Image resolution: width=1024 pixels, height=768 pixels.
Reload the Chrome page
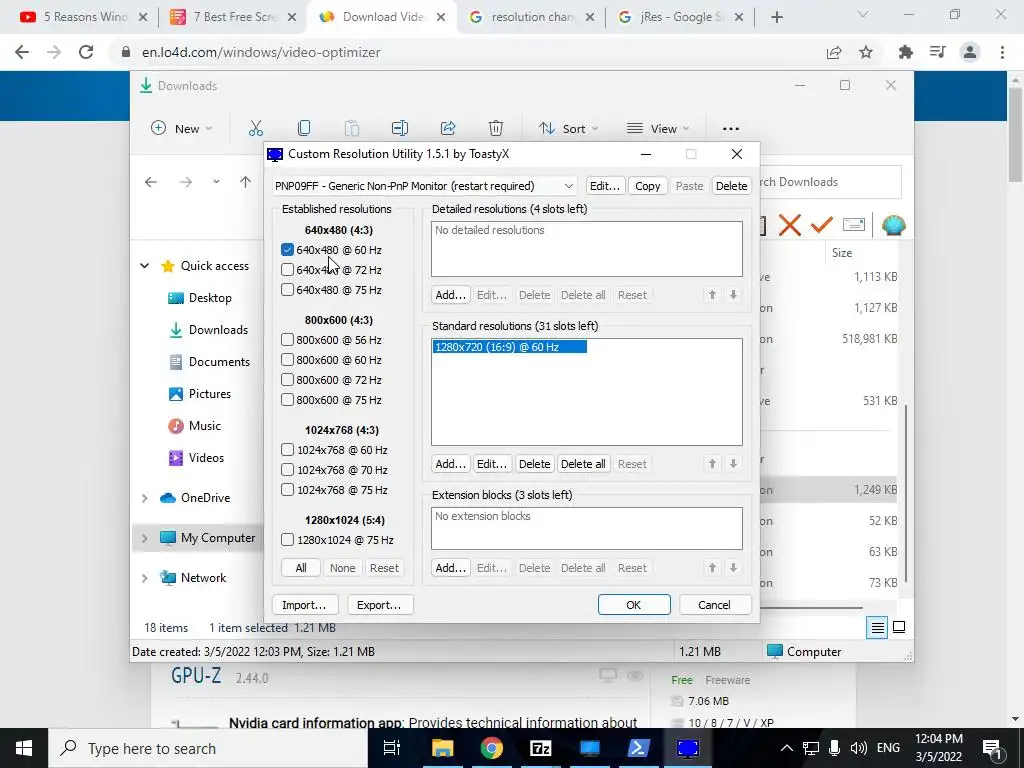(x=86, y=52)
